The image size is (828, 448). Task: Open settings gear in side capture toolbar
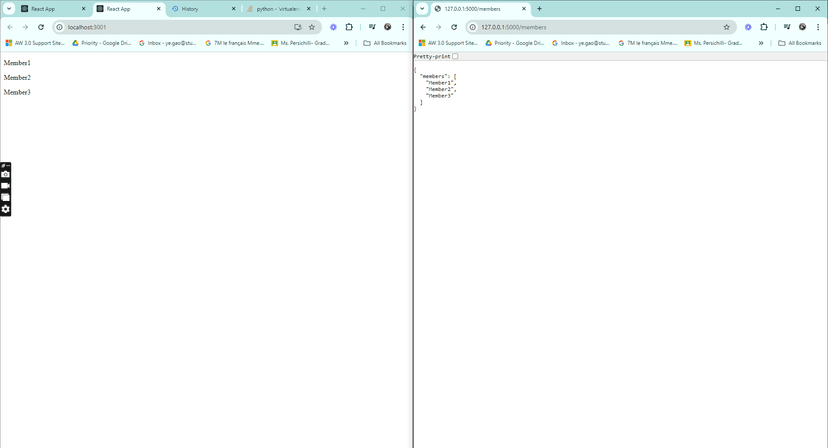tap(5, 209)
